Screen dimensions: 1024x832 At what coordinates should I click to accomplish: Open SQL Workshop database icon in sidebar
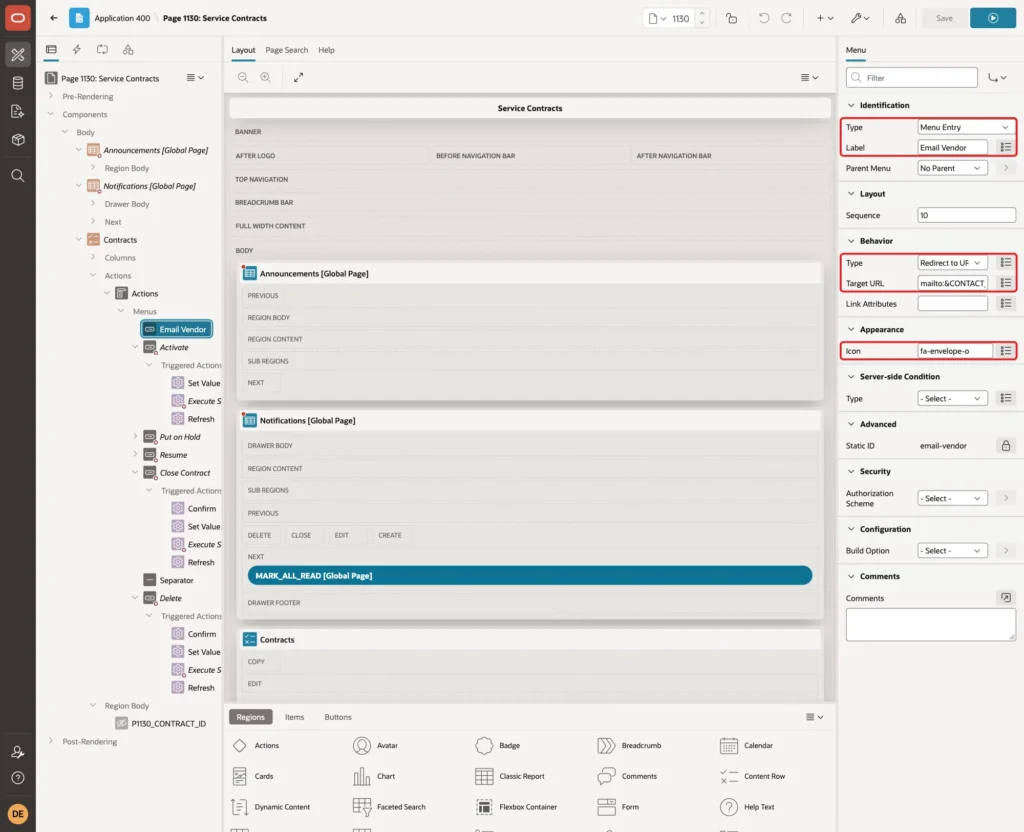point(18,83)
